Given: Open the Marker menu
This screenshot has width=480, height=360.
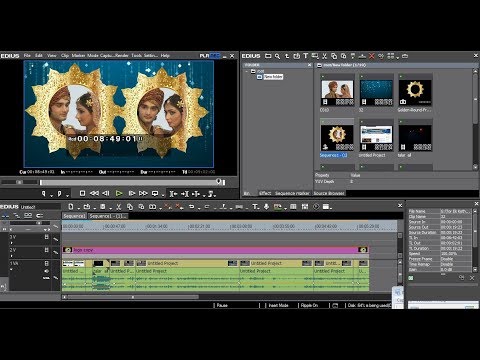Looking at the screenshot, I should 78,56.
